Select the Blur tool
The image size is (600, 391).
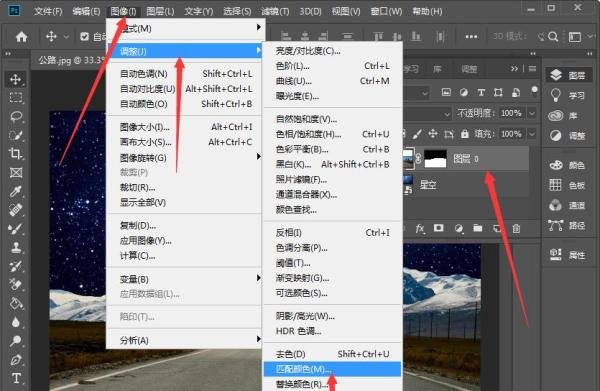pyautogui.click(x=16, y=322)
